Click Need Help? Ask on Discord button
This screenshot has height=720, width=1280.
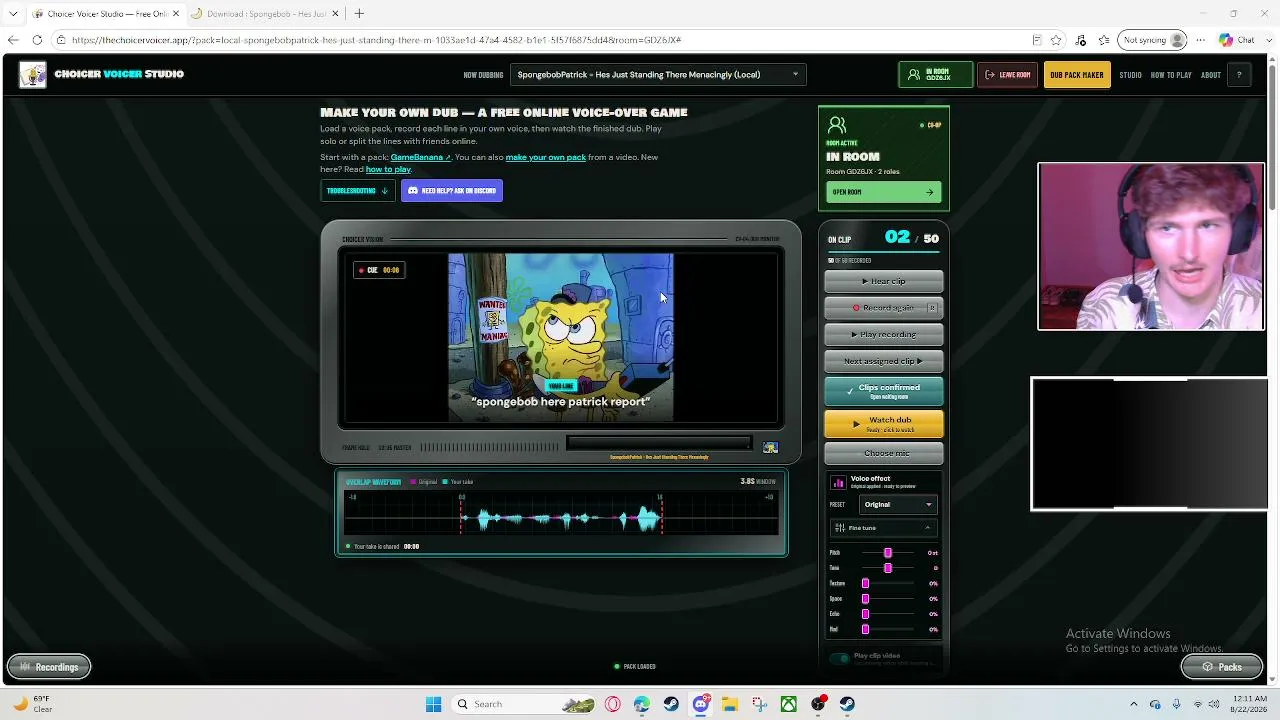pyautogui.click(x=452, y=191)
